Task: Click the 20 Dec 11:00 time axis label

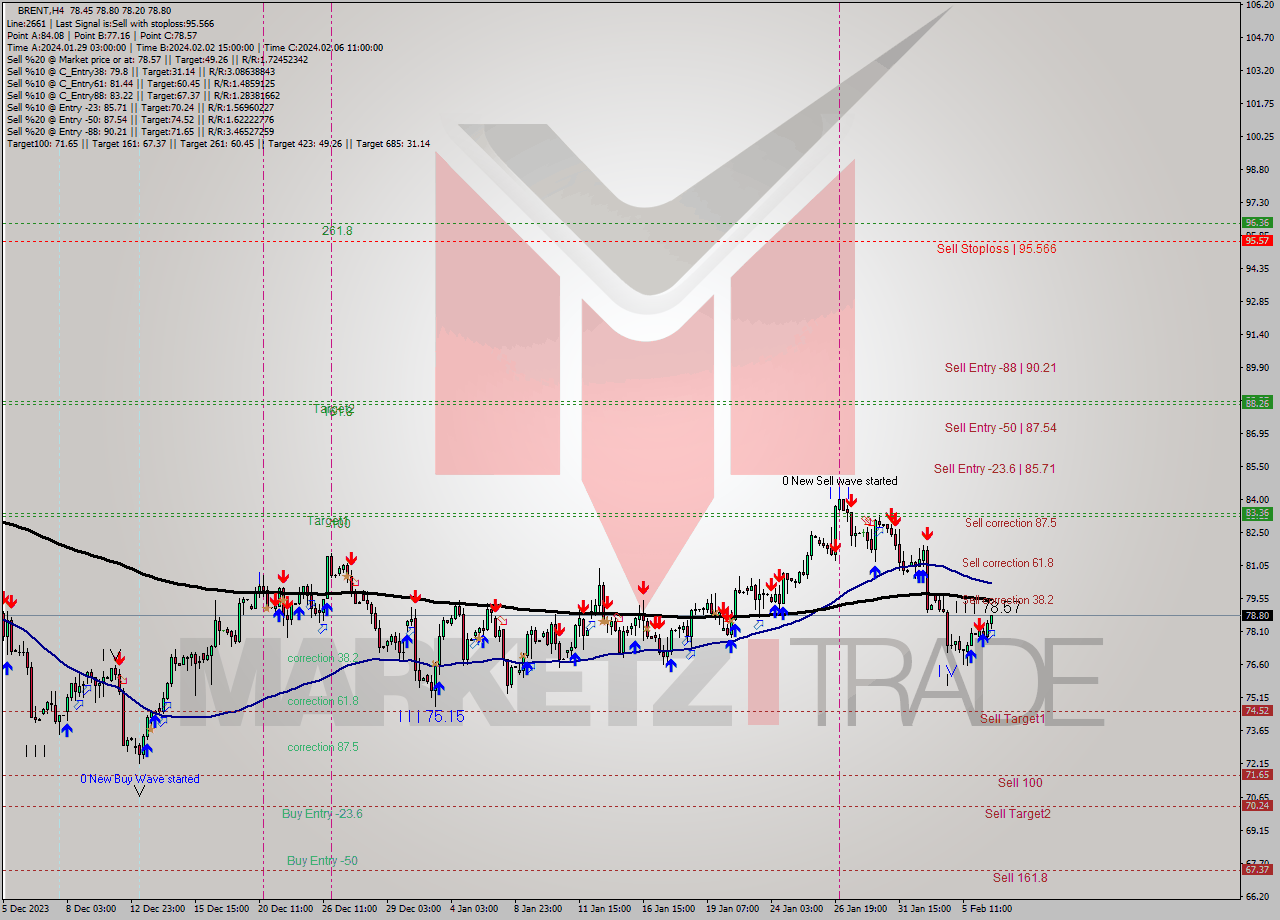Action: point(285,909)
